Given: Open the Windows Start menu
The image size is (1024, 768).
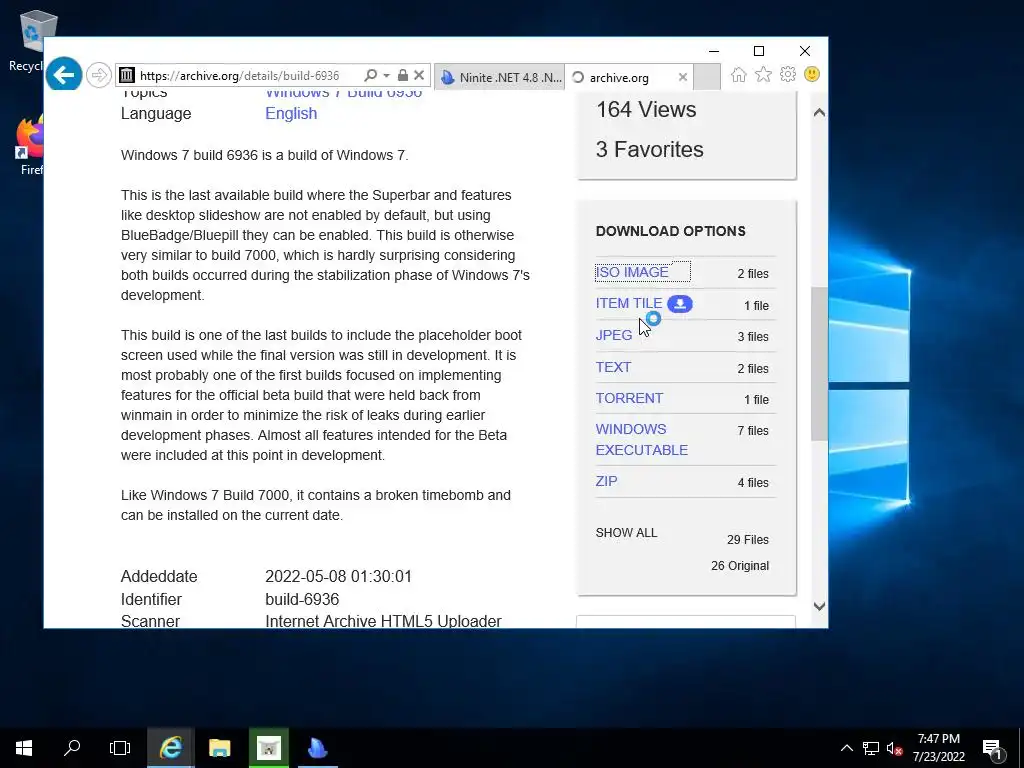Looking at the screenshot, I should [x=24, y=748].
